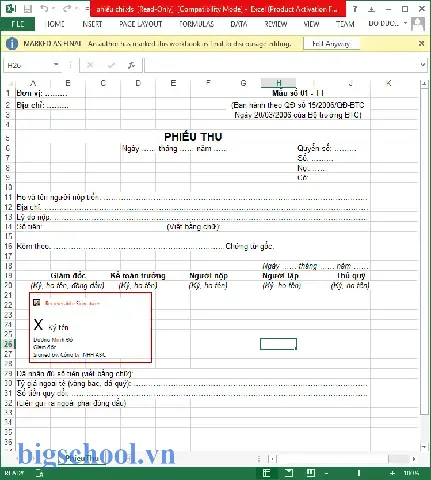Select the signature line box with X
The width and height of the screenshot is (431, 480).
pos(90,327)
